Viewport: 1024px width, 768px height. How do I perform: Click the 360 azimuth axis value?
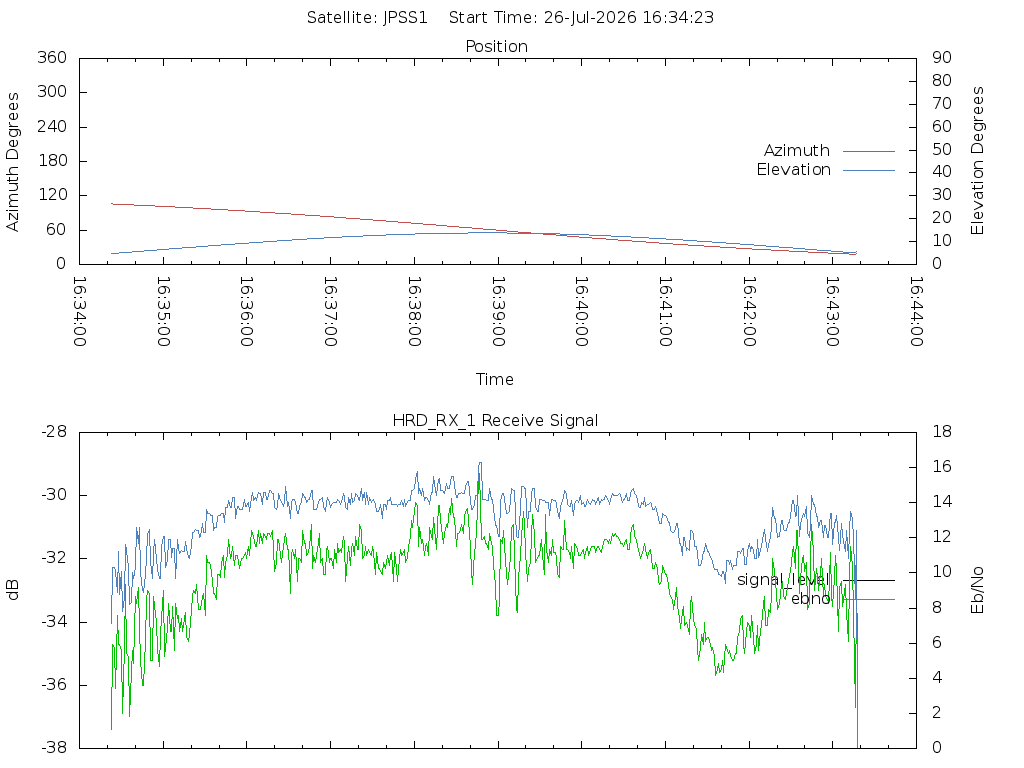(52, 57)
